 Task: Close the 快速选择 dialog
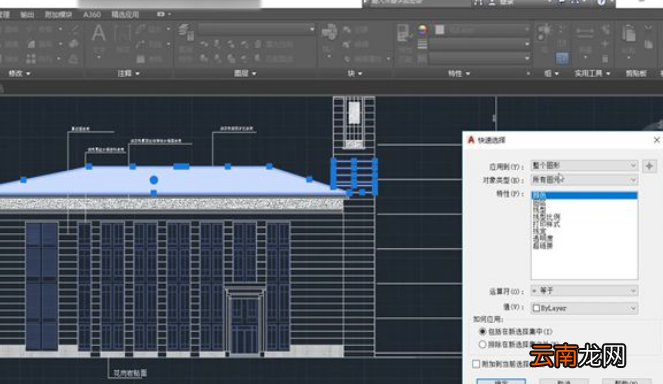click(656, 140)
